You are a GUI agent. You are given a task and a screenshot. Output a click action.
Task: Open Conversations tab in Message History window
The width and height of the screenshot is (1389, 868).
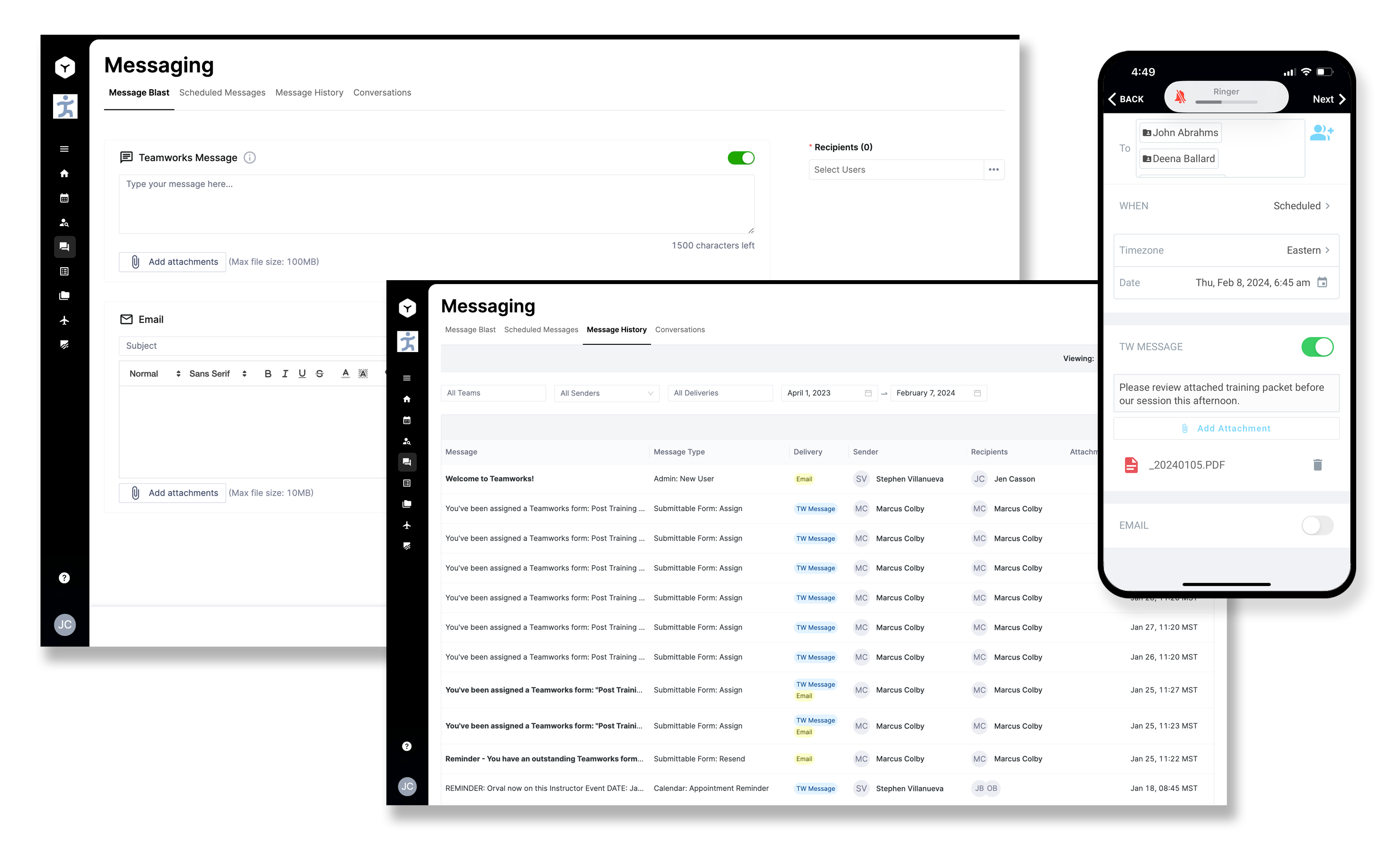[x=680, y=329]
